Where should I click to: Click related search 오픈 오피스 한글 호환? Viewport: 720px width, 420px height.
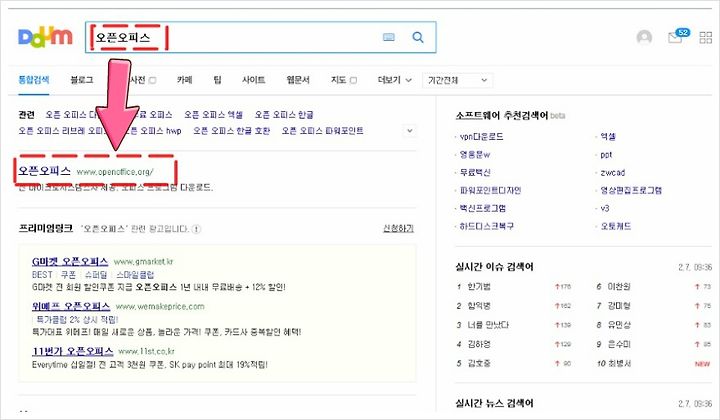coord(231,131)
